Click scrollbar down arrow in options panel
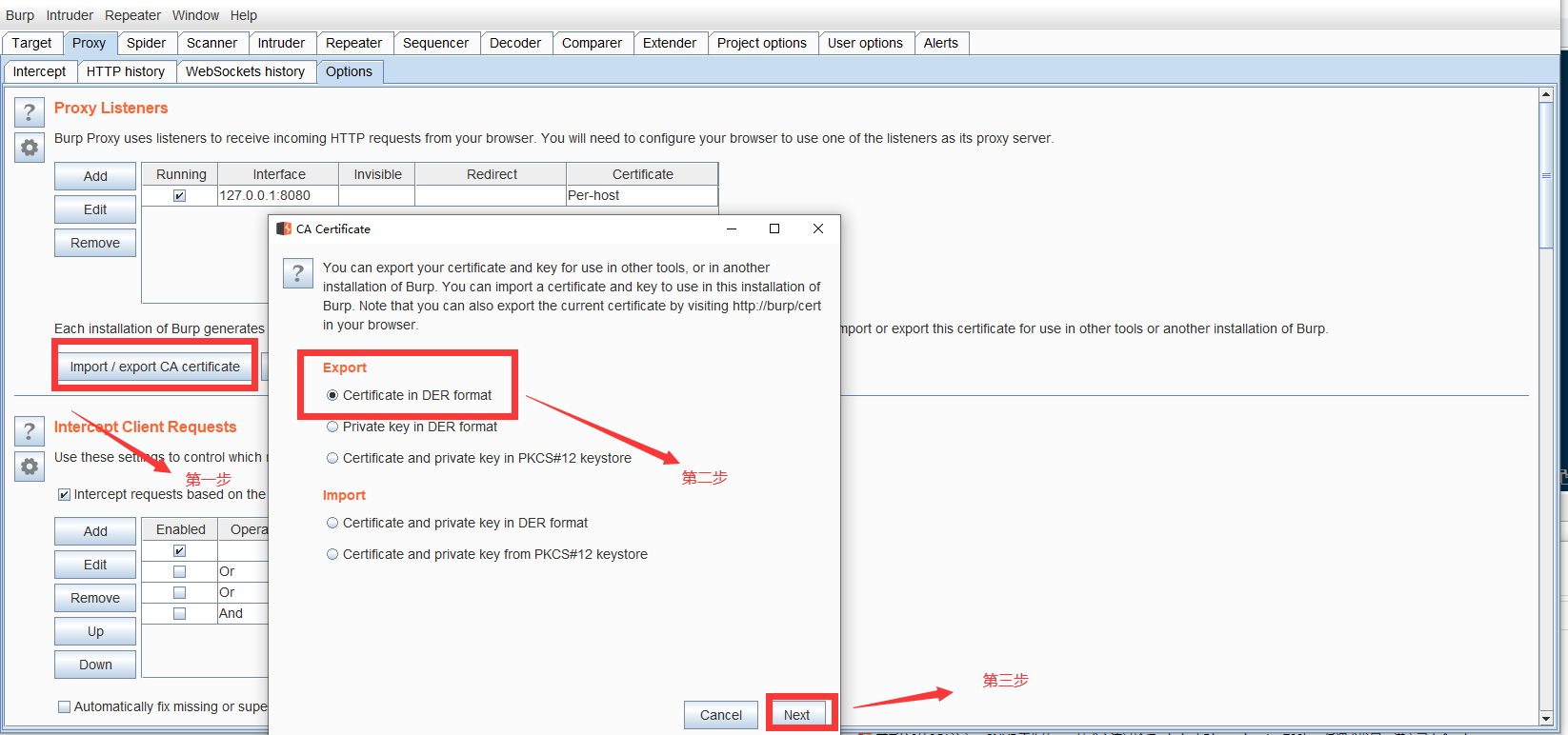The width and height of the screenshot is (1568, 735). (1546, 718)
